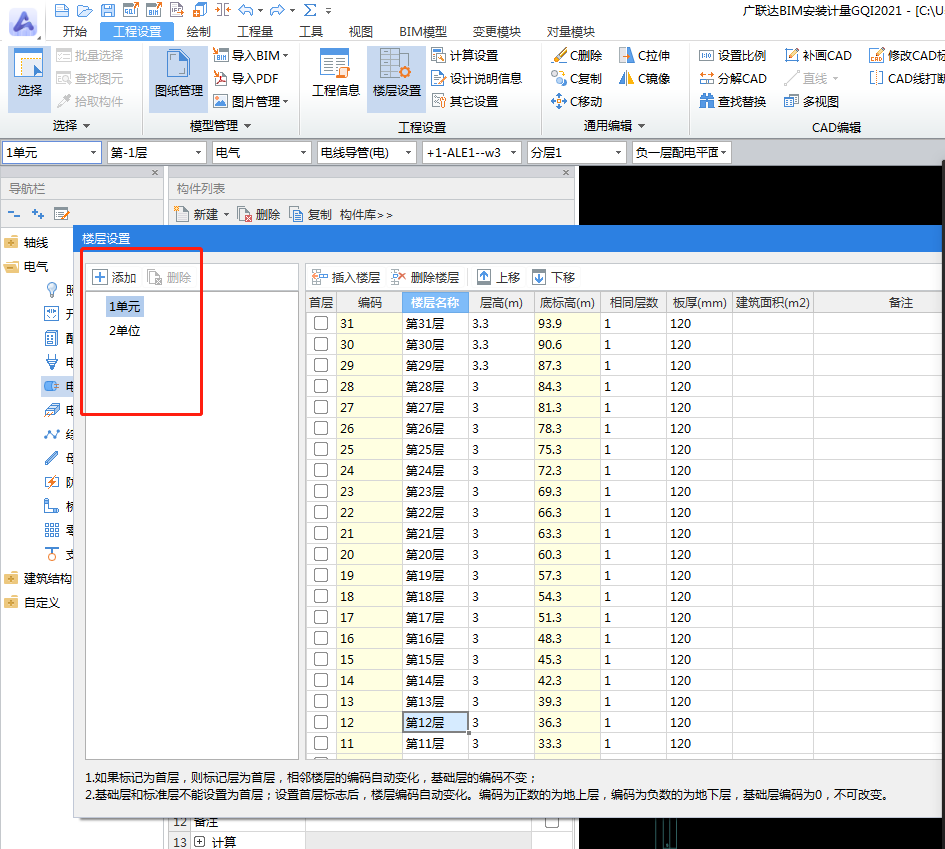
Task: Click the save icon in quick access toolbar
Action: [108, 10]
